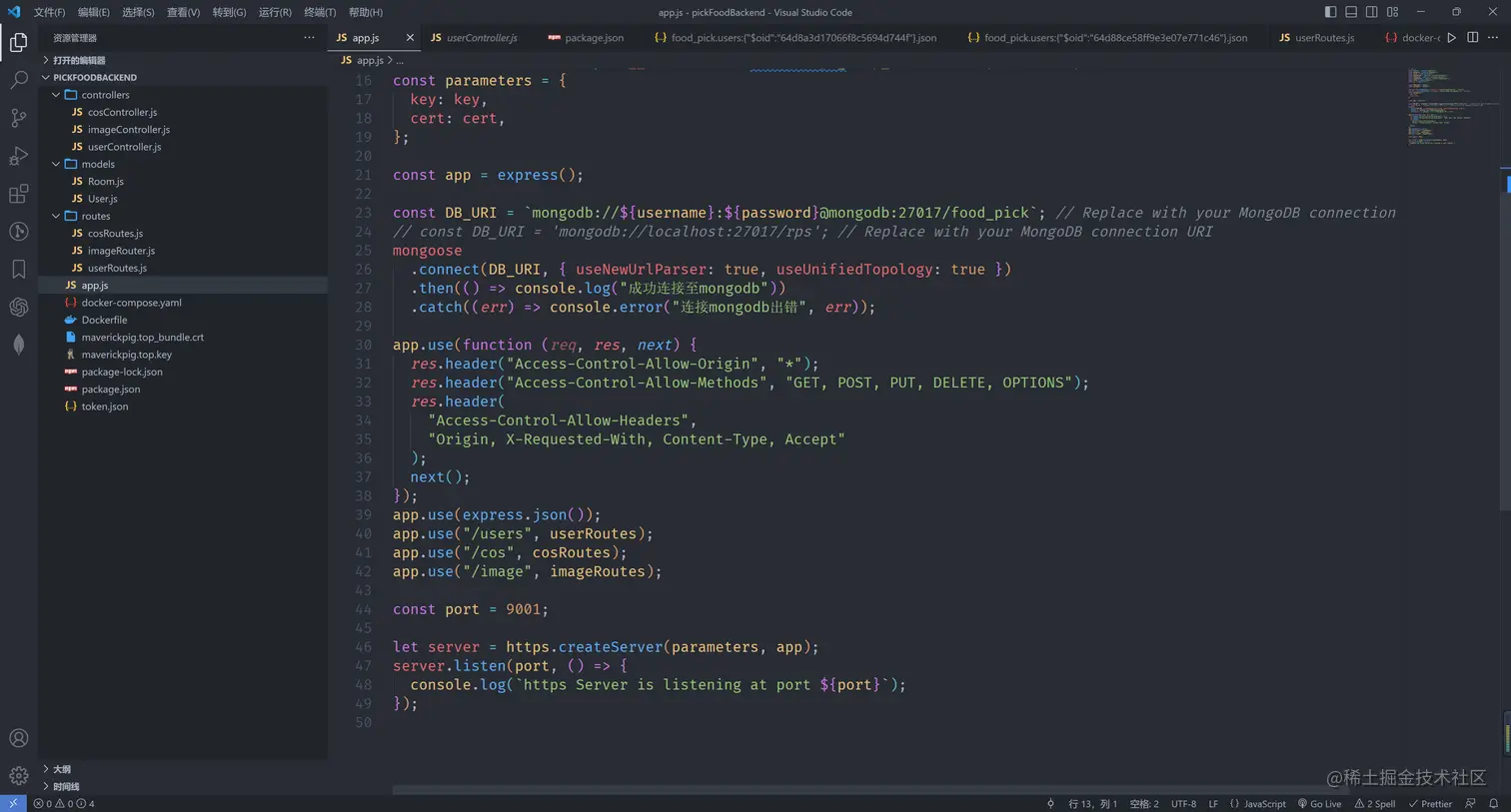This screenshot has height=812, width=1511.
Task: Open the bookmark icon in the activity bar
Action: (18, 269)
